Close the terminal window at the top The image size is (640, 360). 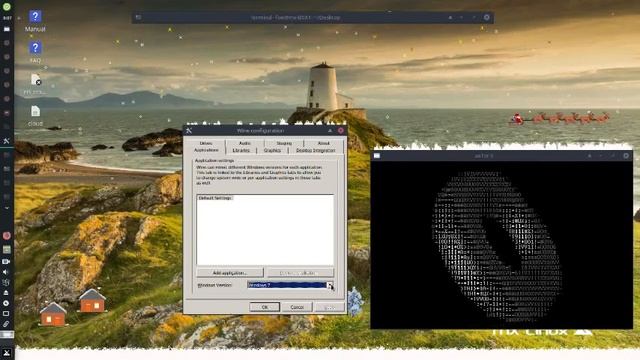tap(487, 17)
